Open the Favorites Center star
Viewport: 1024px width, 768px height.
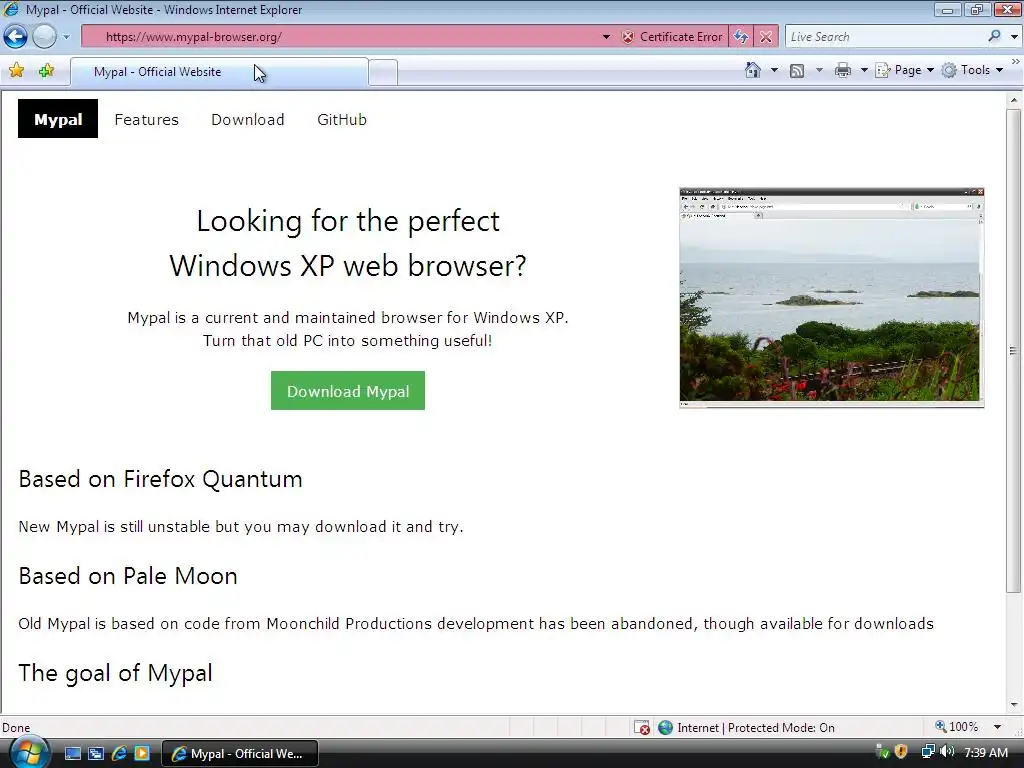(16, 71)
